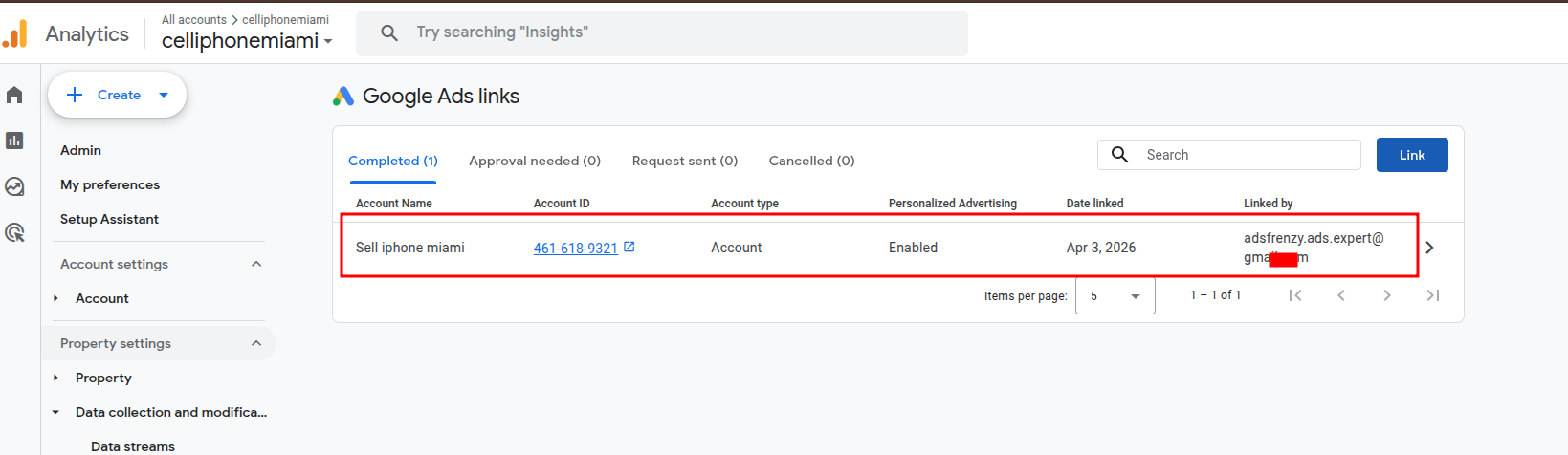Click the blue Link button
Image resolution: width=1568 pixels, height=455 pixels.
[1411, 155]
